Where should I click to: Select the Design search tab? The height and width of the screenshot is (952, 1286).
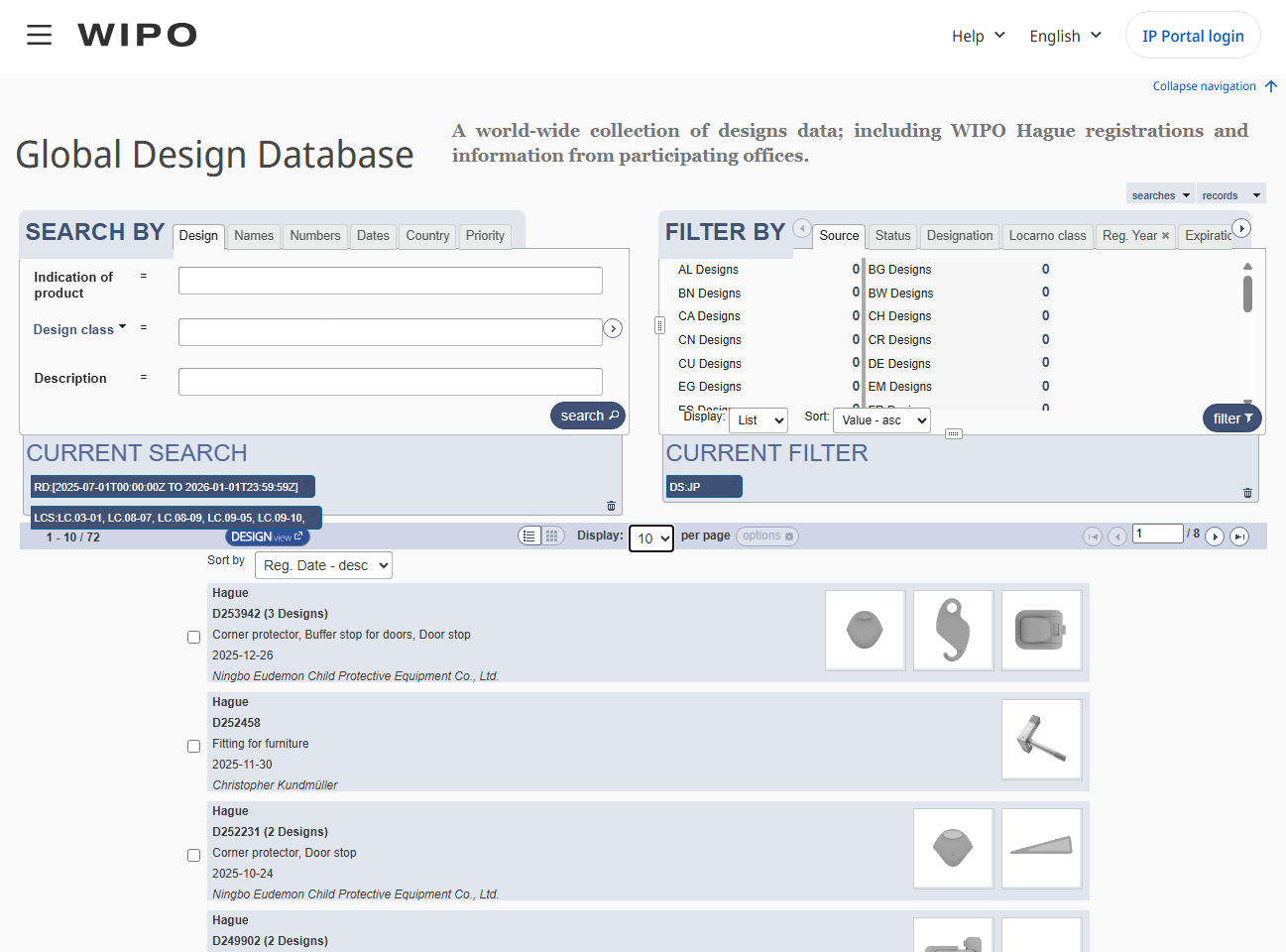(198, 236)
